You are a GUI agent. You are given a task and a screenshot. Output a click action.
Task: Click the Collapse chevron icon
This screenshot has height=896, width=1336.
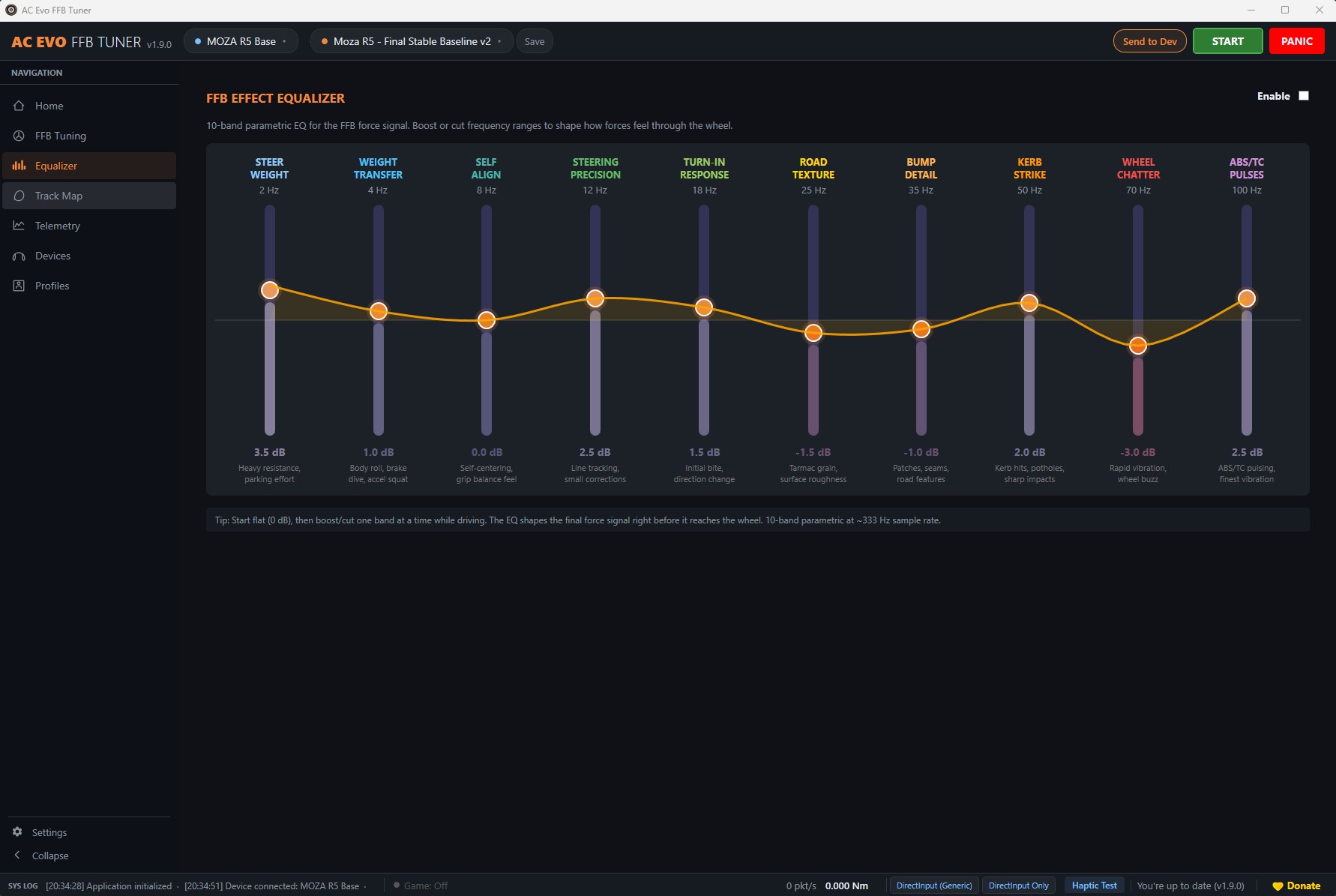pos(17,856)
